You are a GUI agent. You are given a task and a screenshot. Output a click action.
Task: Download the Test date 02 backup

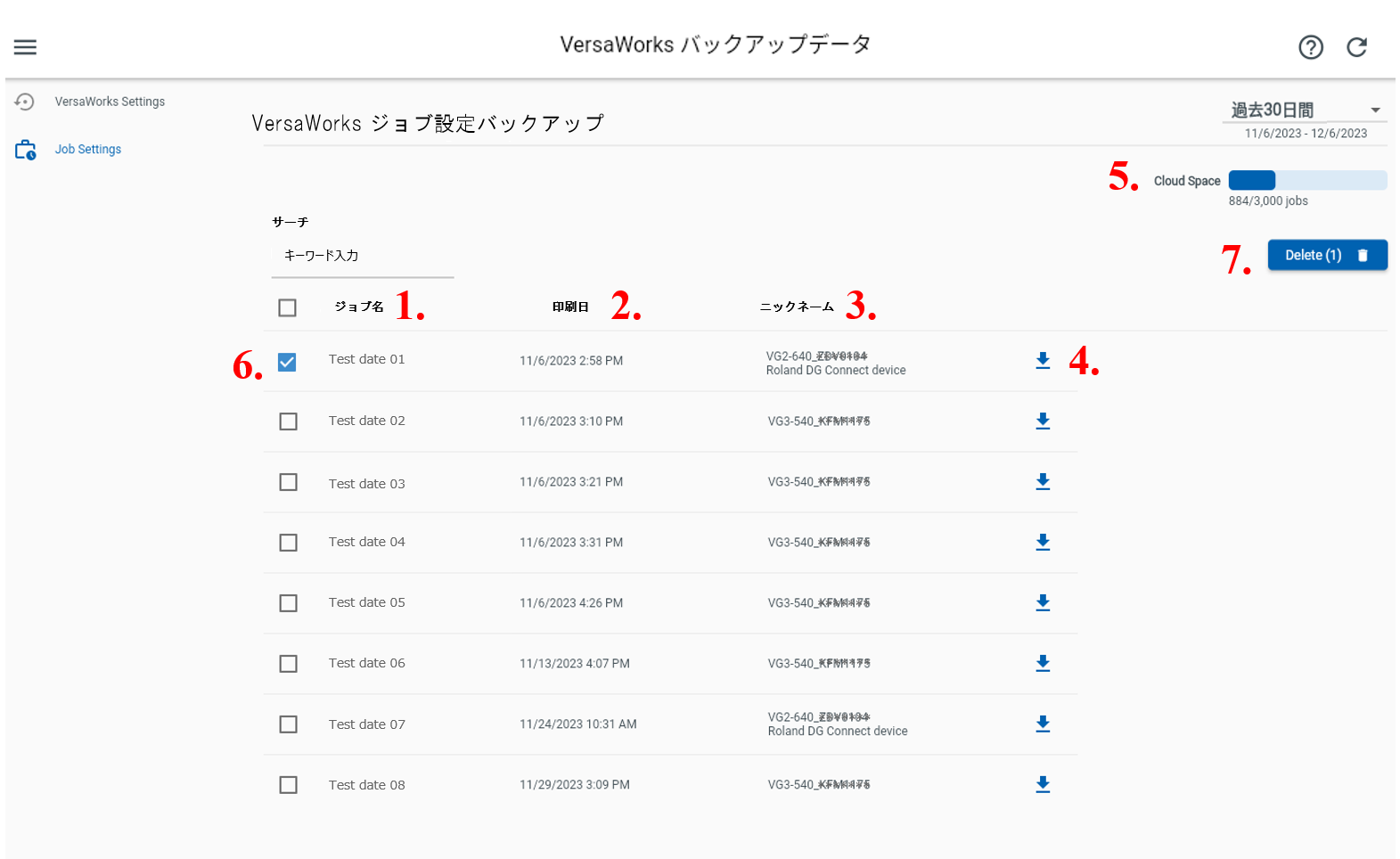[x=1043, y=421]
